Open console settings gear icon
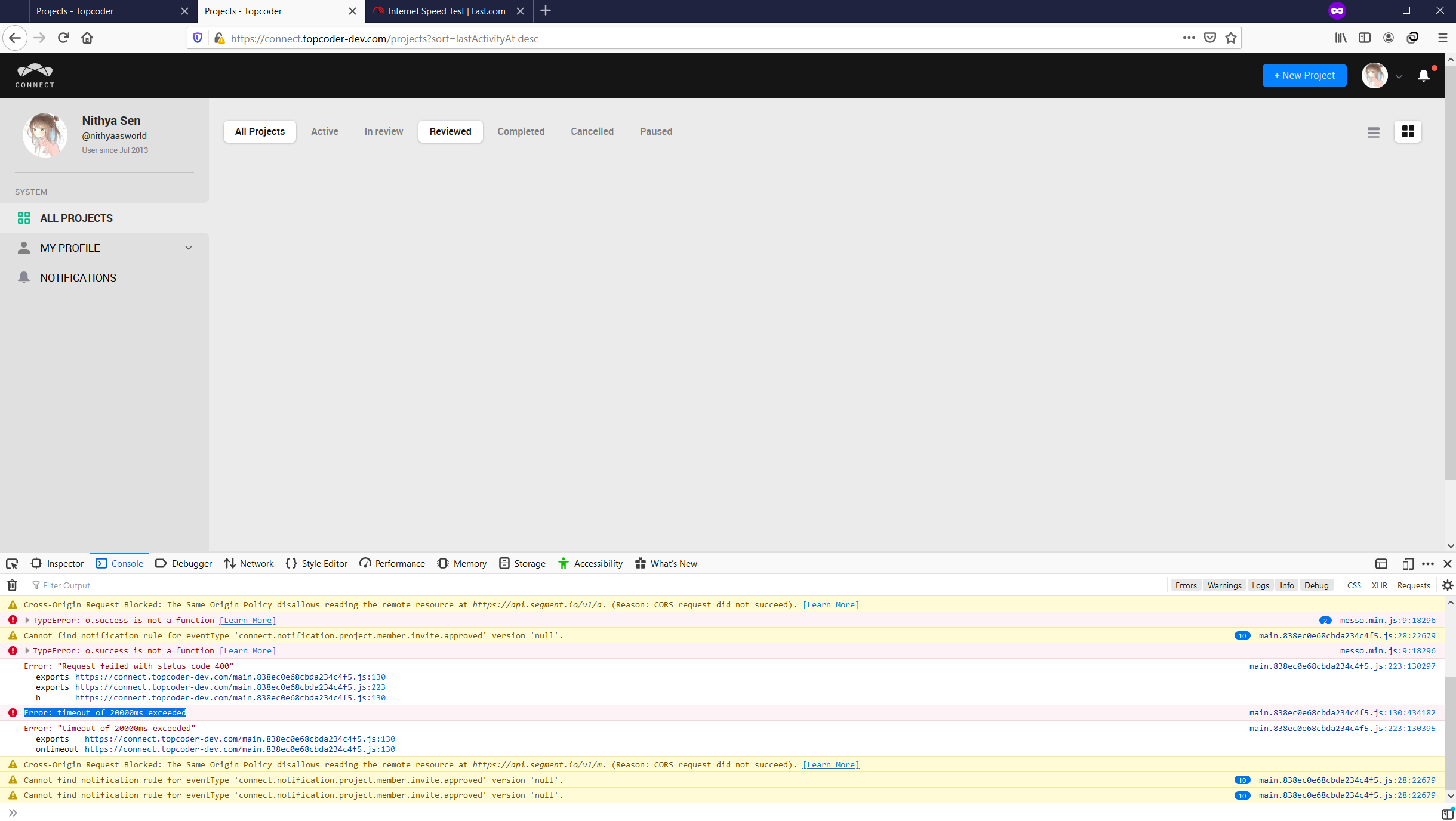The width and height of the screenshot is (1456, 821). (x=1447, y=585)
